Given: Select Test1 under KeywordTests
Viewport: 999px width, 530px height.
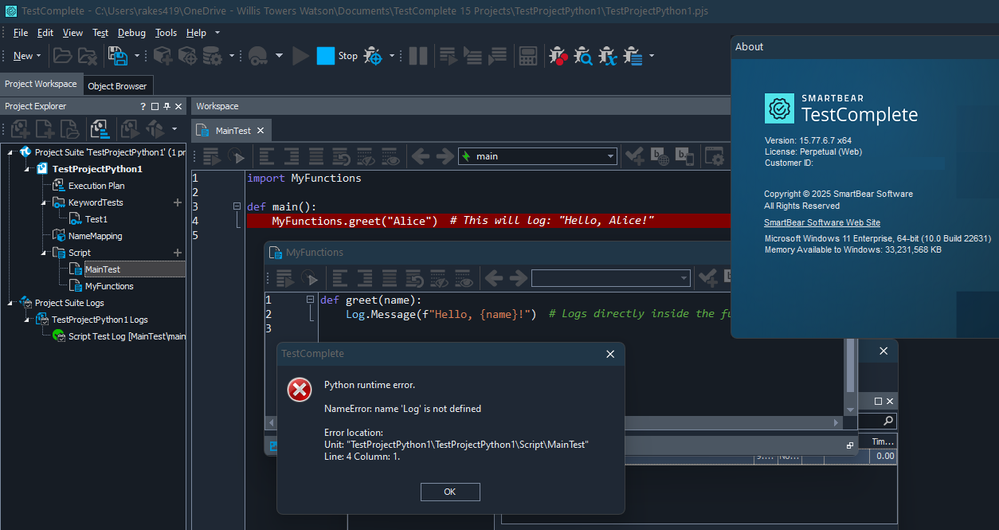Looking at the screenshot, I should click(96, 219).
